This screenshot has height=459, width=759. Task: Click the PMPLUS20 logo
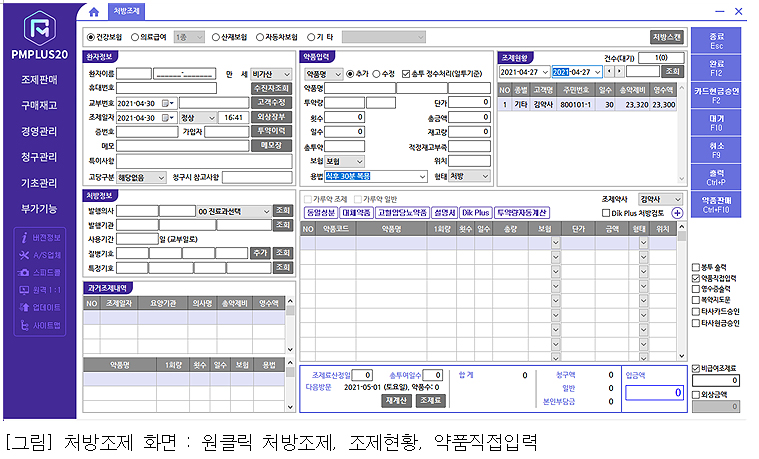coord(40,36)
